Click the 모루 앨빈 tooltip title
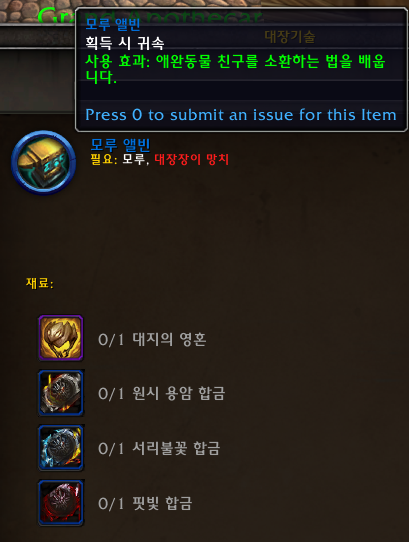Screen dimensions: 409x542 [x=113, y=24]
